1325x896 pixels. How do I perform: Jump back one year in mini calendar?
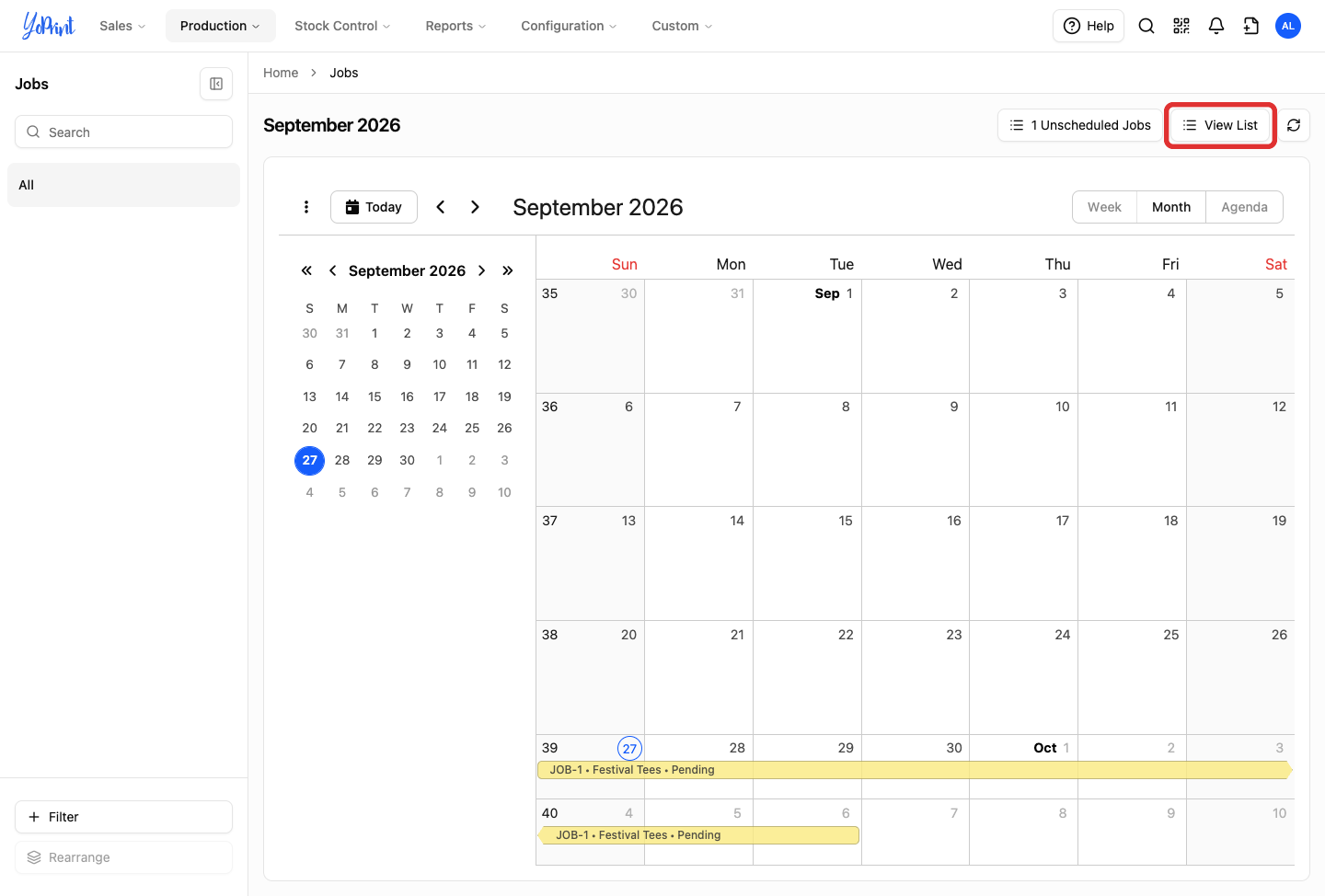[306, 270]
